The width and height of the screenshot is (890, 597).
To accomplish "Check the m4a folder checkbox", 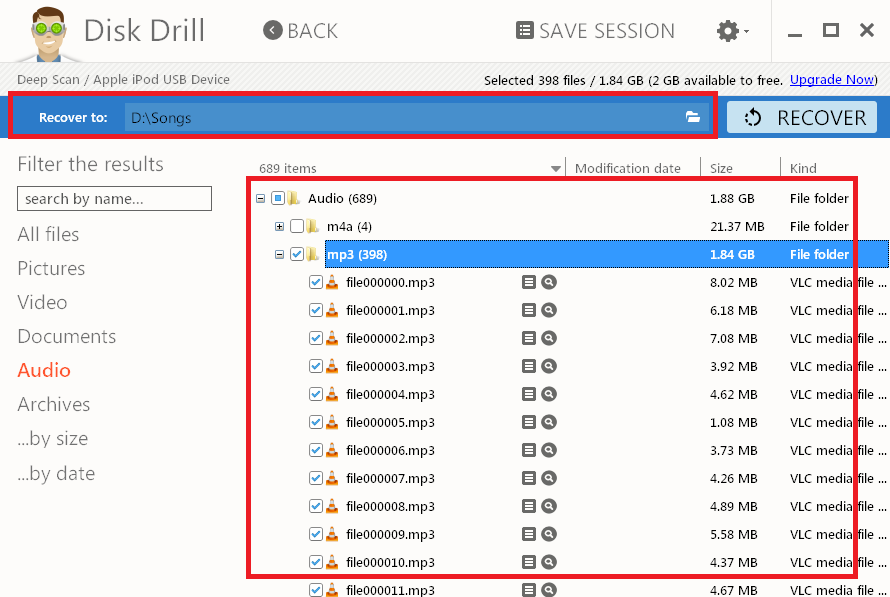I will point(297,227).
